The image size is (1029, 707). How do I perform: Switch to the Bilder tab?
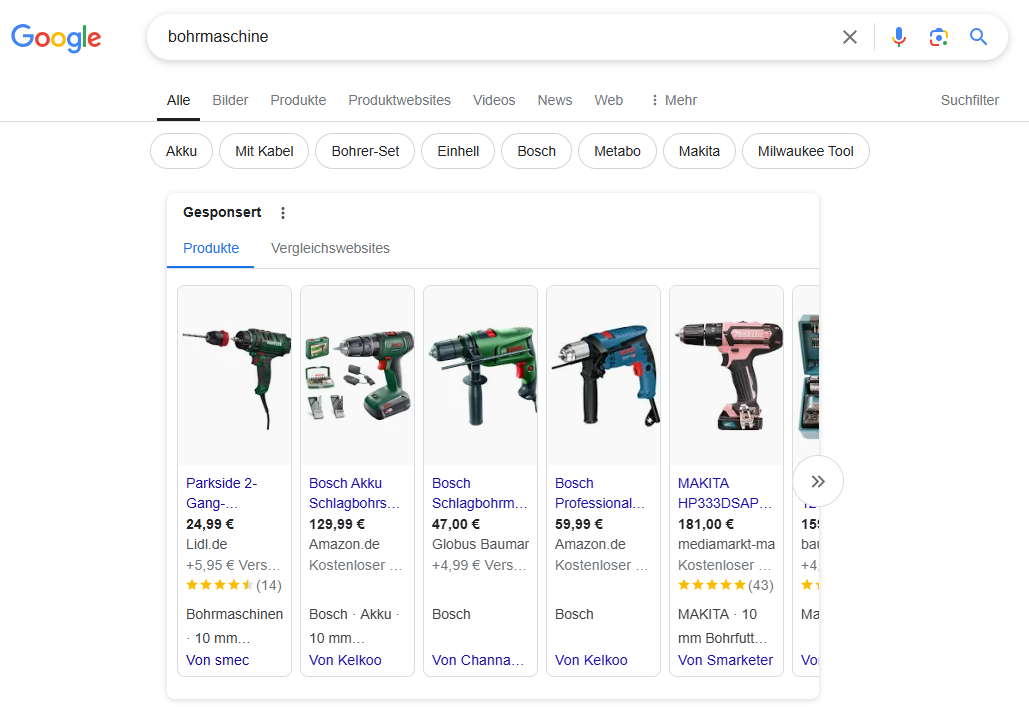(230, 100)
